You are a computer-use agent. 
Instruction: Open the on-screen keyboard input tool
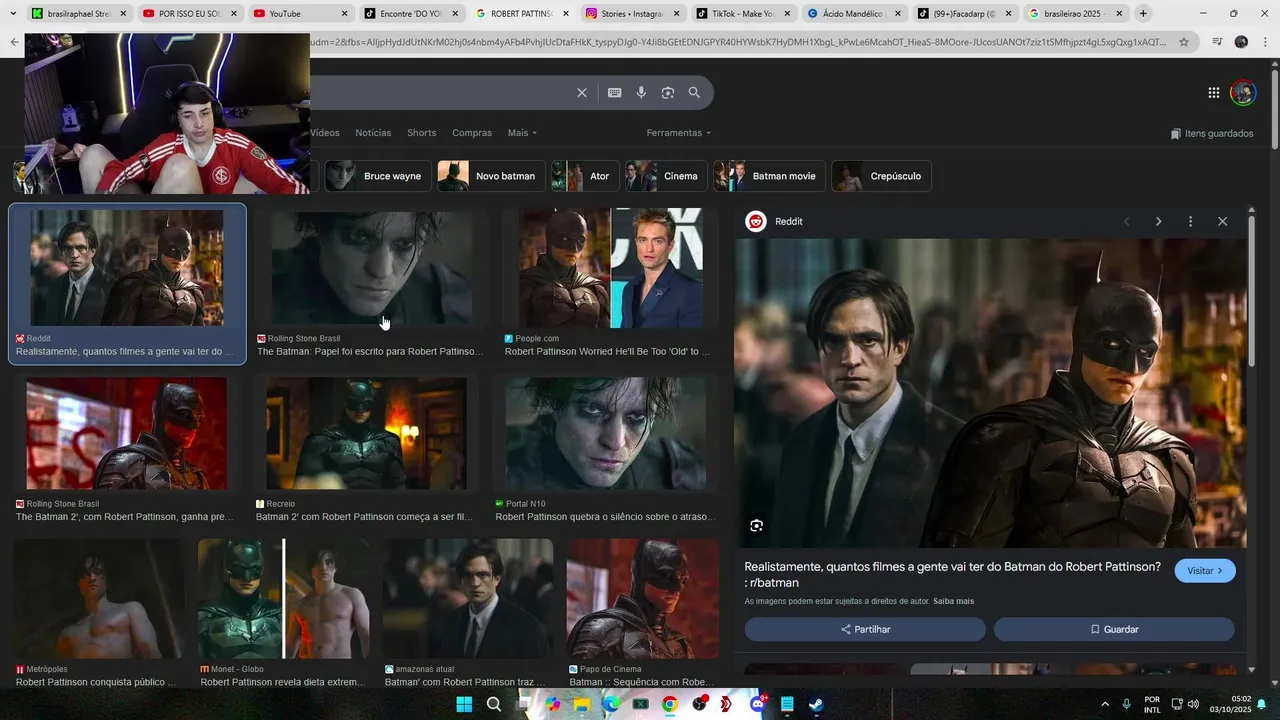[615, 93]
